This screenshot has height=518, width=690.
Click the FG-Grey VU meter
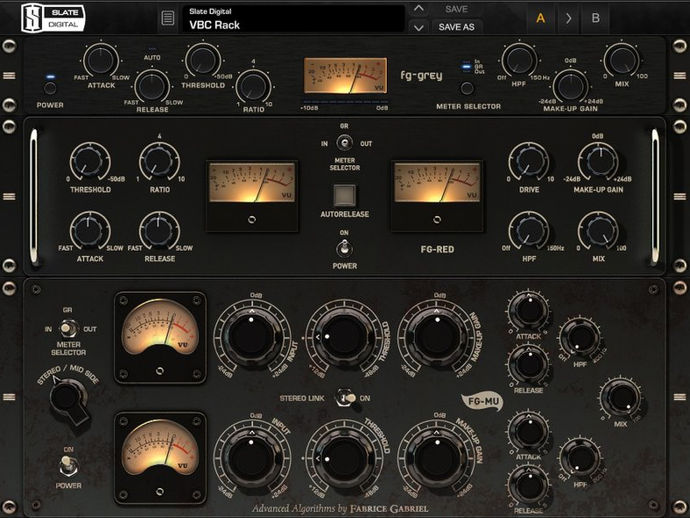[x=345, y=76]
